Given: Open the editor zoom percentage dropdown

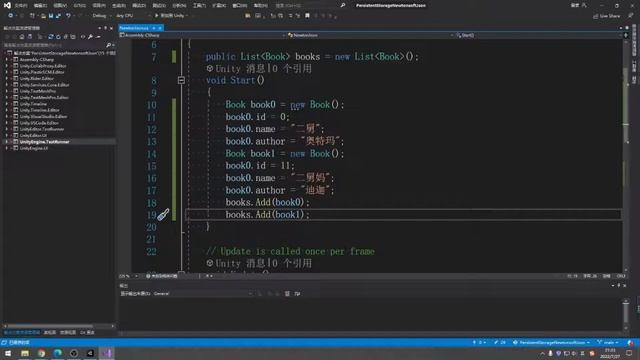Looking at the screenshot, I should pos(129,276).
